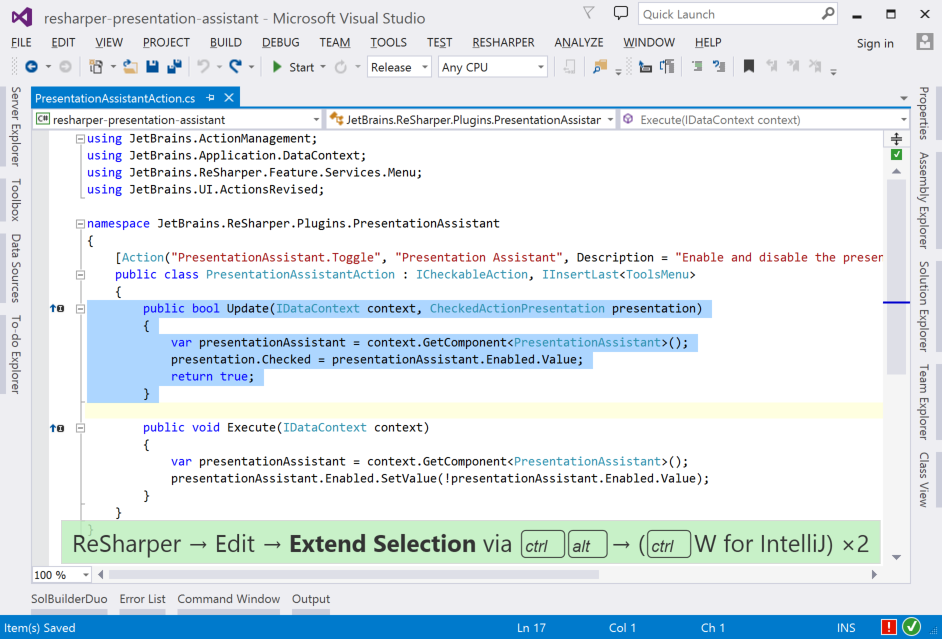Click gutter interface icon beside Execute method

tap(57, 428)
